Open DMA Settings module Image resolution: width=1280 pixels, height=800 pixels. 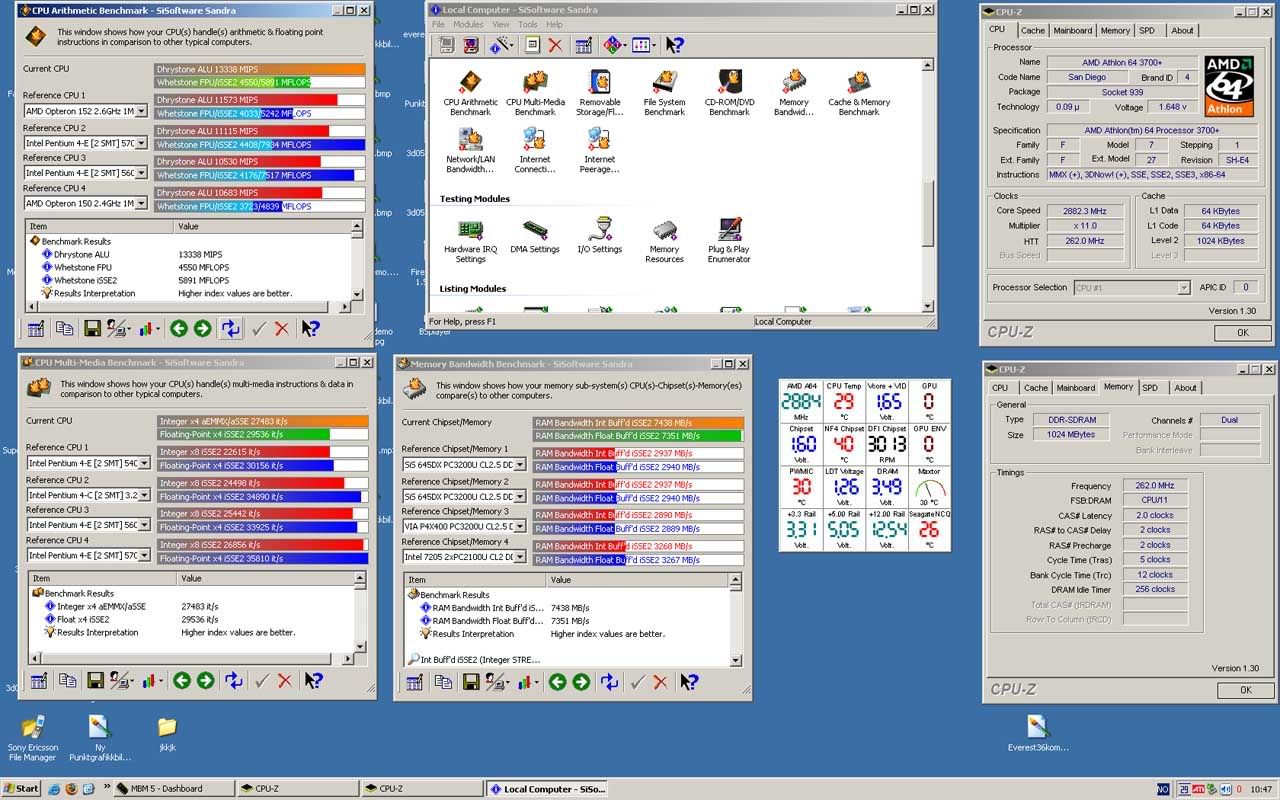tap(535, 237)
